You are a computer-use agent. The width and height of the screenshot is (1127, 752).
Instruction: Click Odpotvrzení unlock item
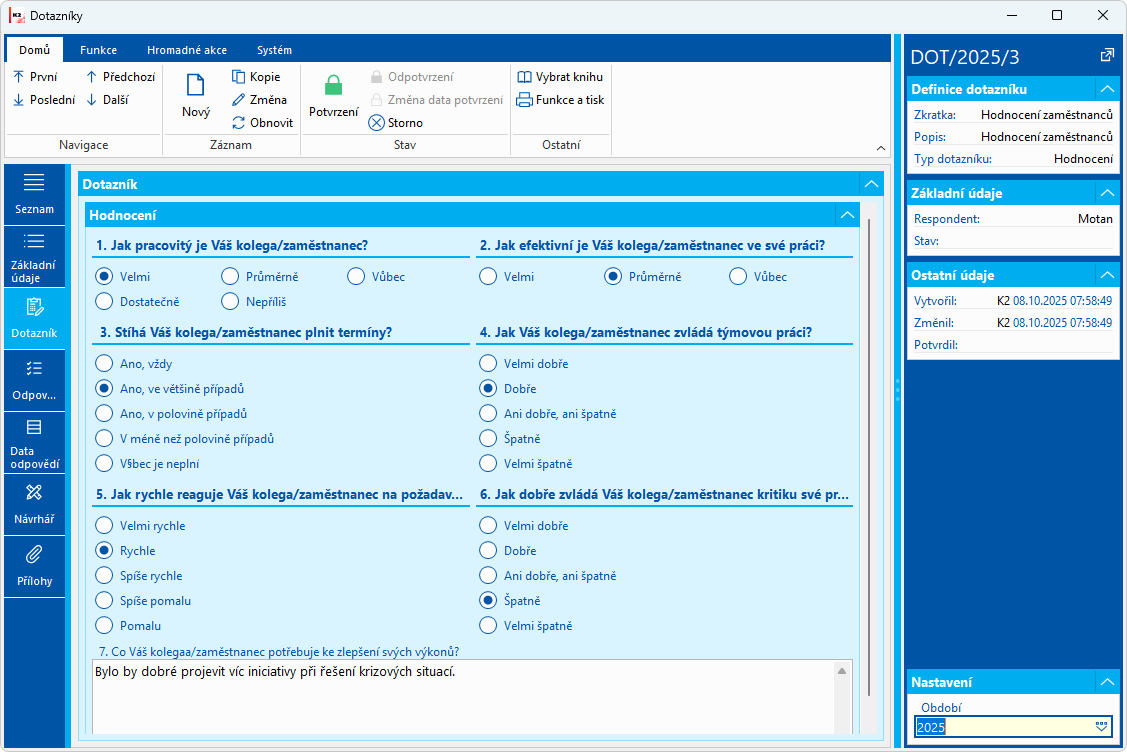tap(412, 77)
